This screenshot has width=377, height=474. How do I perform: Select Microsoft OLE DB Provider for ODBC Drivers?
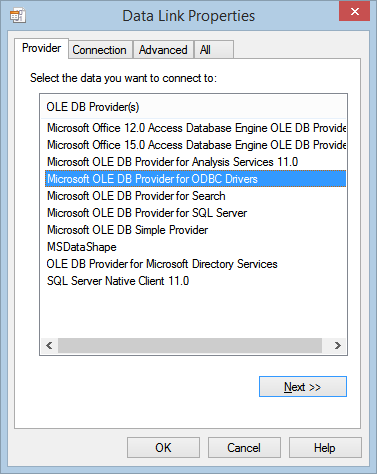pos(196,179)
